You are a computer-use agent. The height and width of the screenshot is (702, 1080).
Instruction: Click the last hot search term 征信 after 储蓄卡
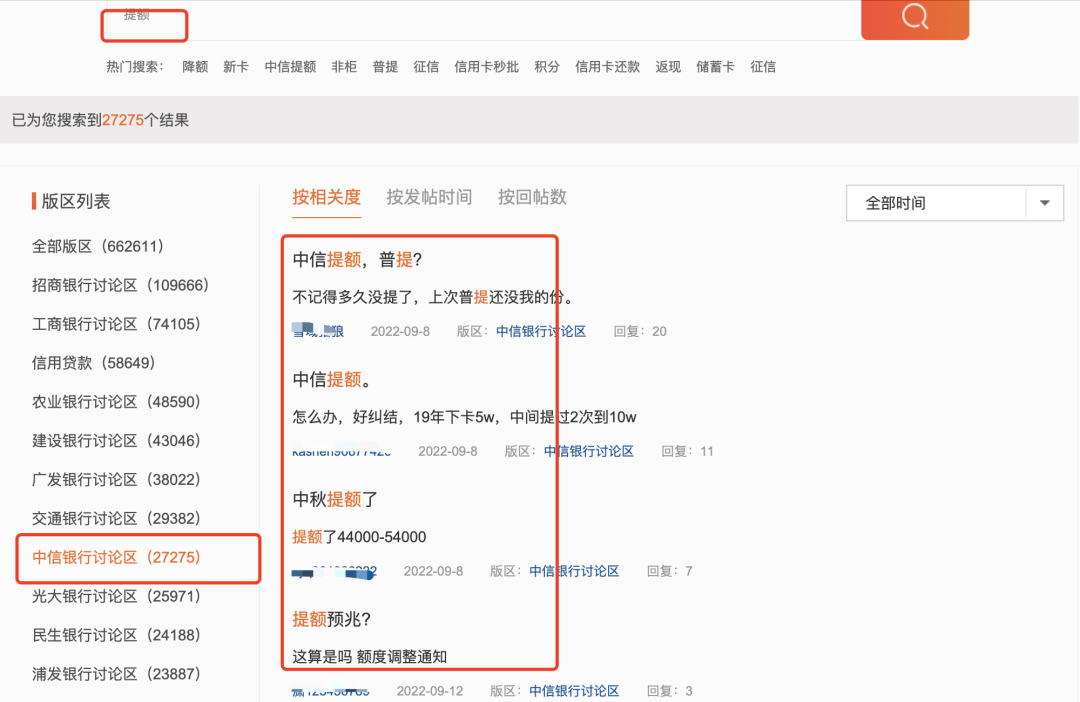click(762, 67)
